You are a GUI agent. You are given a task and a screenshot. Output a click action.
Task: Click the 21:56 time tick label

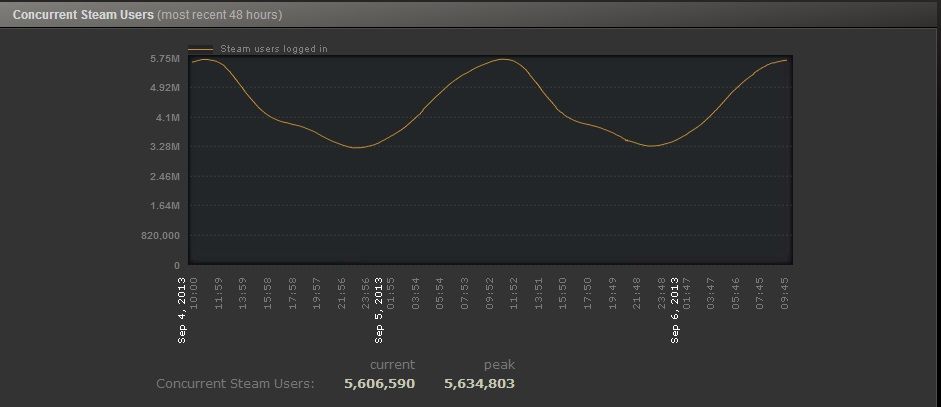click(x=341, y=293)
